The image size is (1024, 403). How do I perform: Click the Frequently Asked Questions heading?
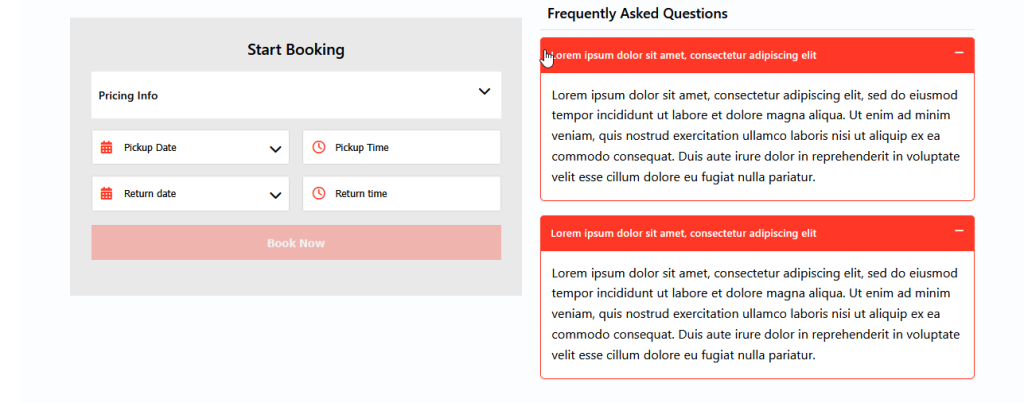[637, 14]
